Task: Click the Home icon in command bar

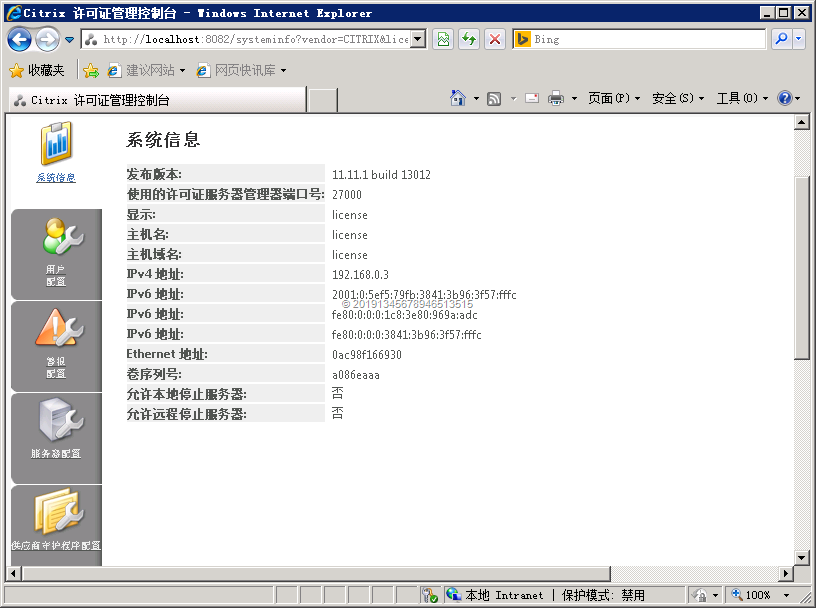Action: pos(458,98)
